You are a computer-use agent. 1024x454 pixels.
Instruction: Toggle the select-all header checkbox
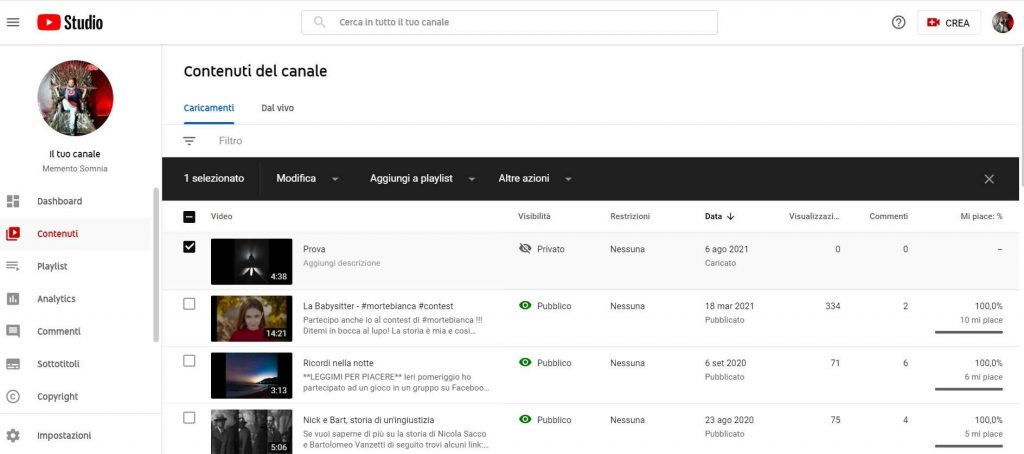coord(189,216)
